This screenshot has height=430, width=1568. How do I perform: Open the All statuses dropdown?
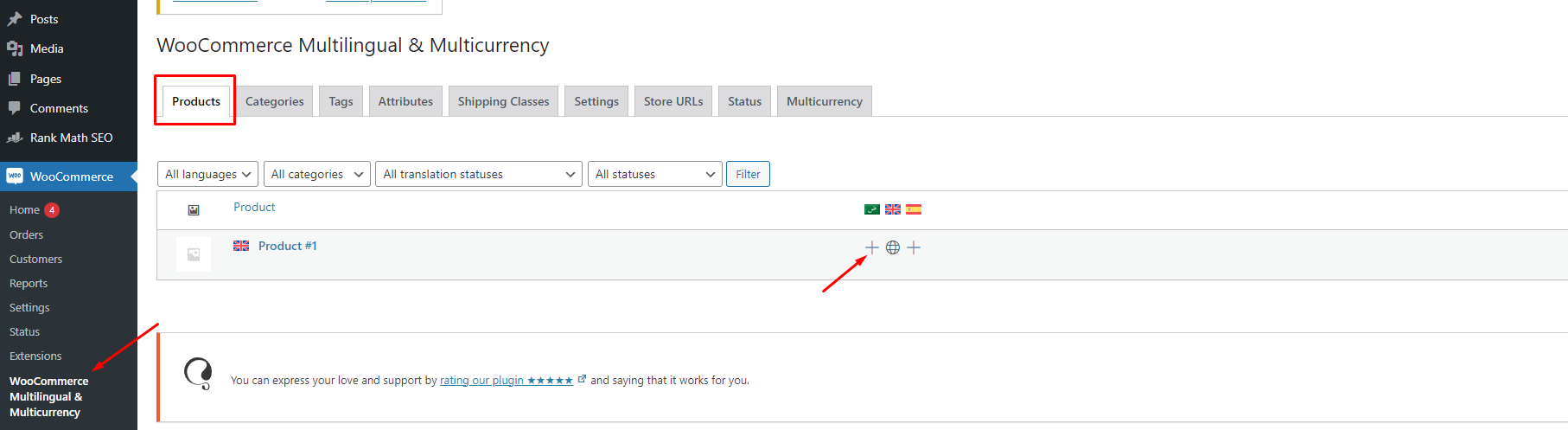pyautogui.click(x=654, y=174)
